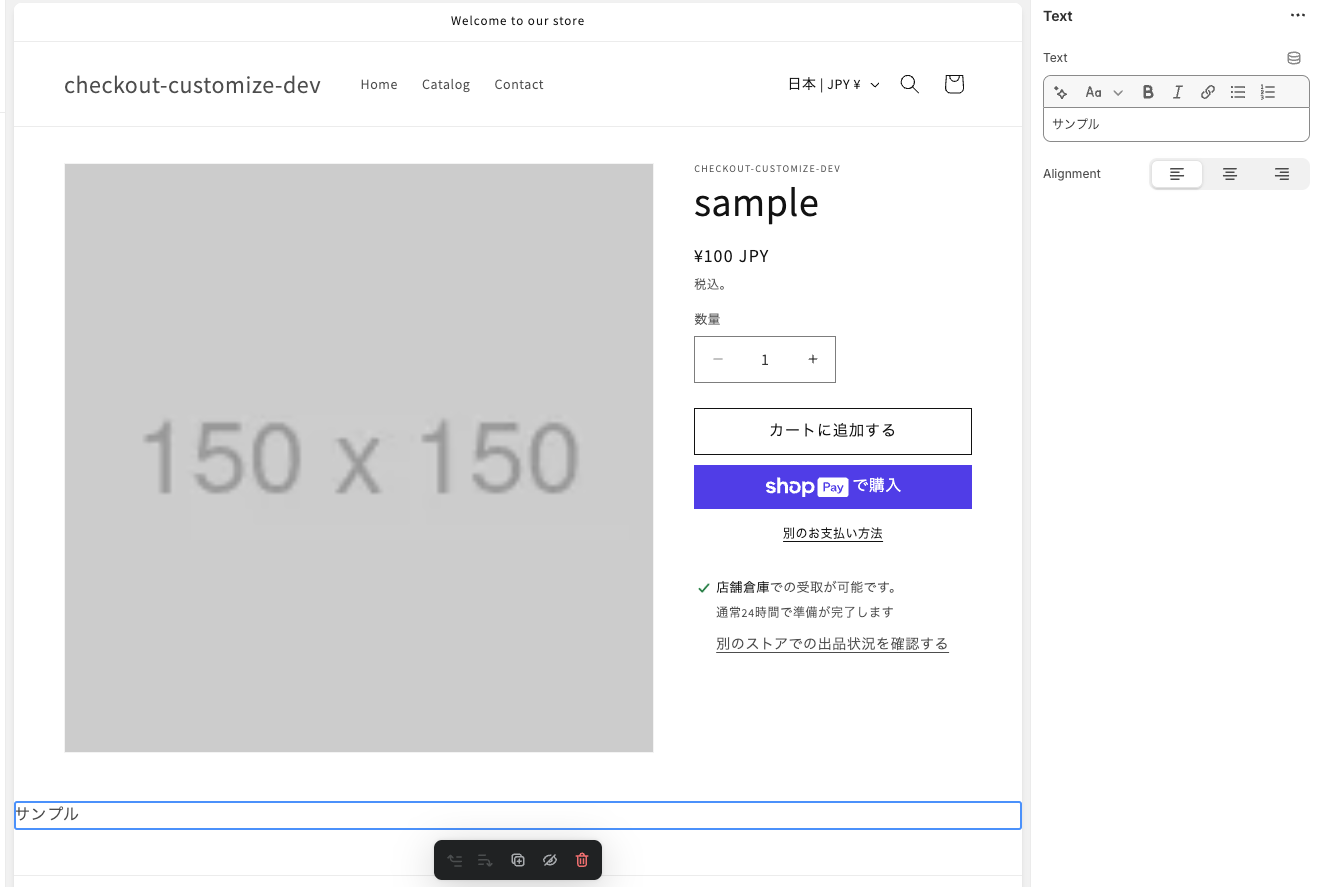Set text alignment to center
Screen dimensions: 1324x887
coord(1230,174)
